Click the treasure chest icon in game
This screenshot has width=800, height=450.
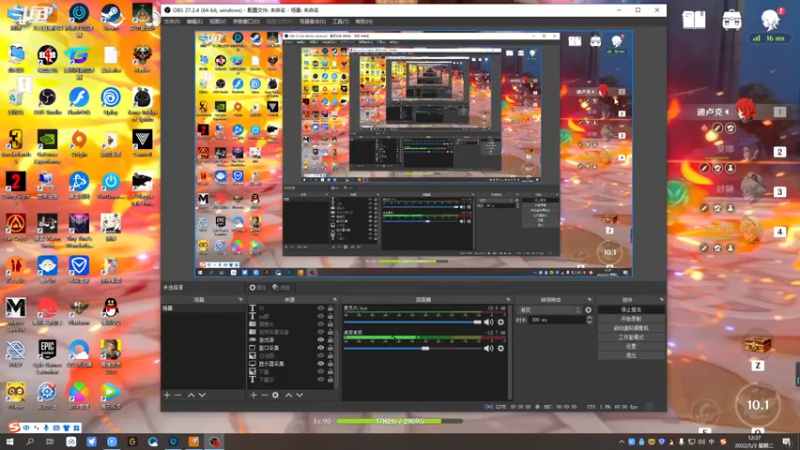click(x=758, y=344)
